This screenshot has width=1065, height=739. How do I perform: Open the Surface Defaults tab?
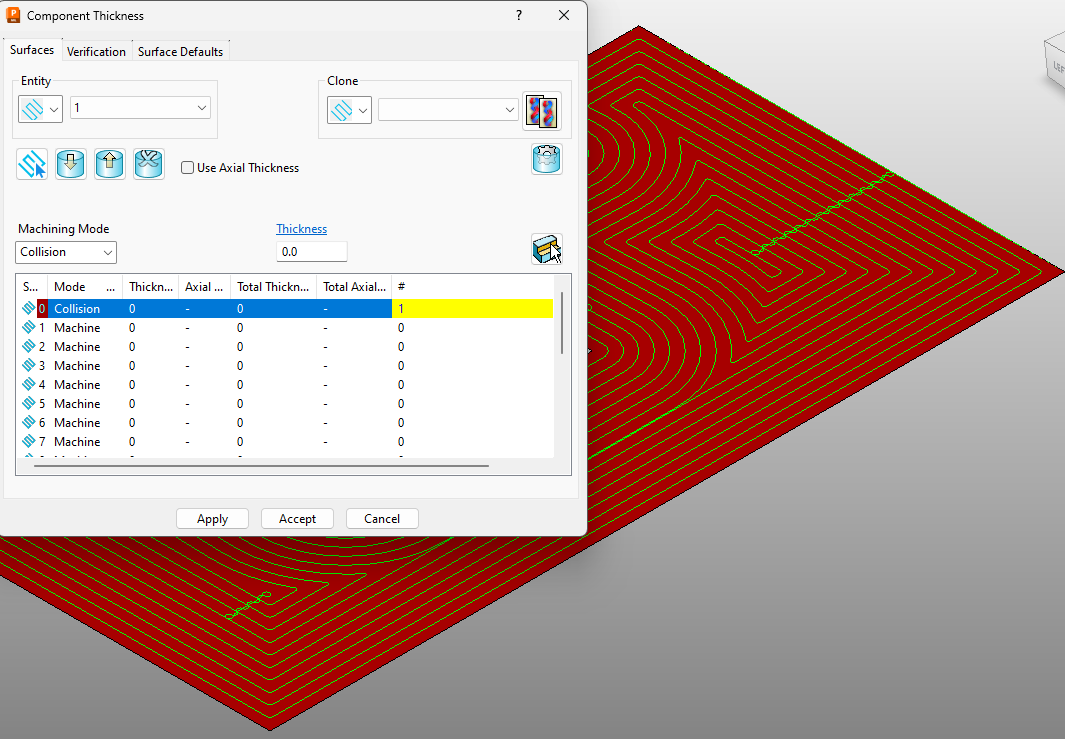[x=179, y=50]
